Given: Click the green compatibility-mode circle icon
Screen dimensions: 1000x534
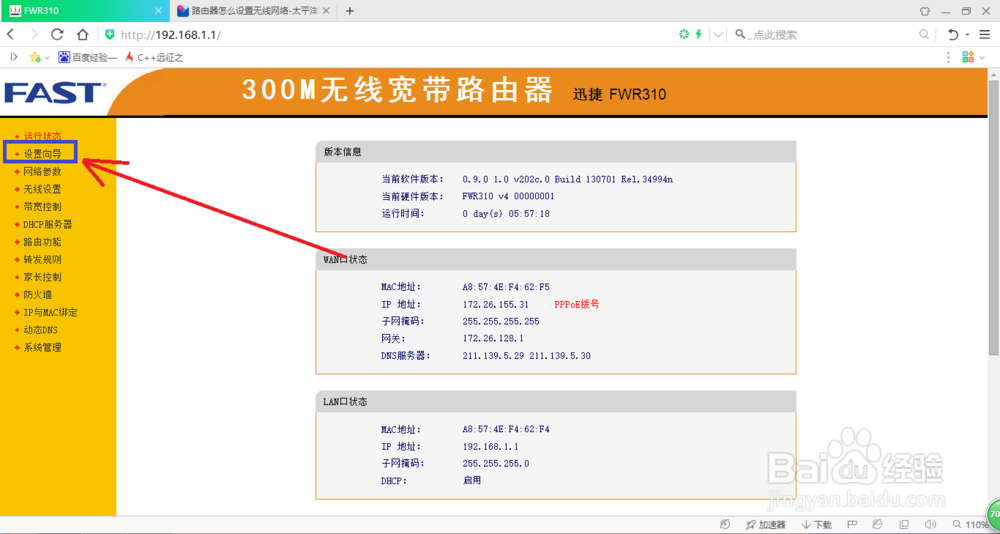Looking at the screenshot, I should (x=684, y=34).
